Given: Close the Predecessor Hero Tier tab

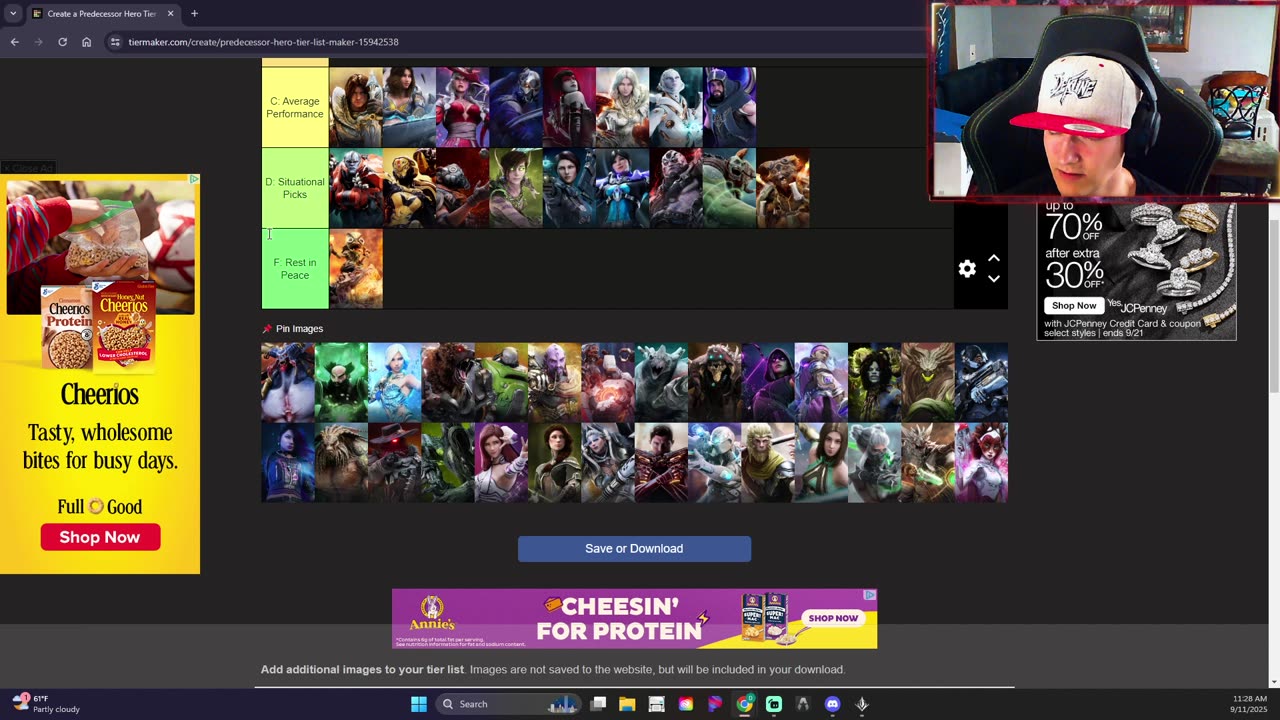Looking at the screenshot, I should coord(170,14).
